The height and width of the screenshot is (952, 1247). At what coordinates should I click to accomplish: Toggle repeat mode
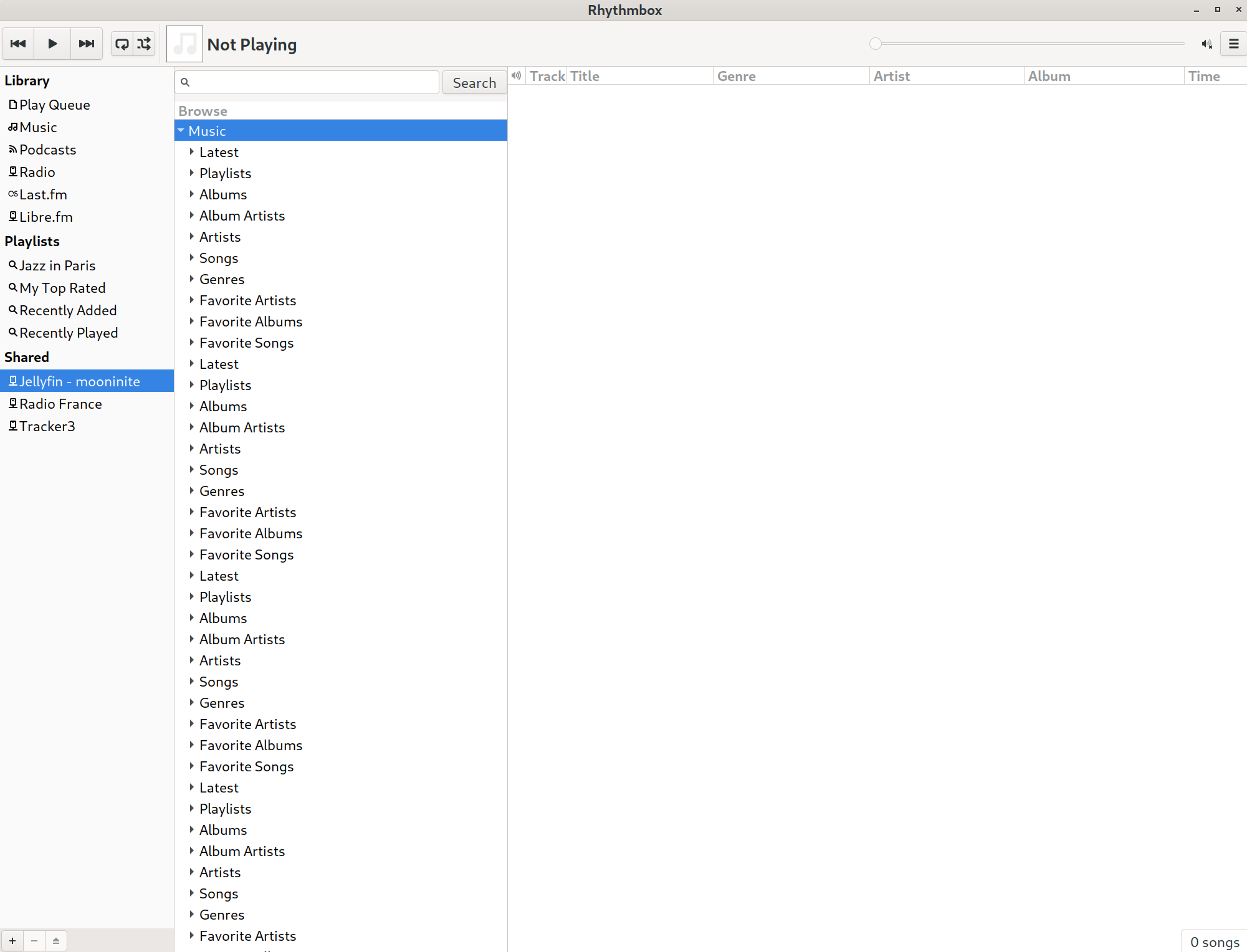122,44
